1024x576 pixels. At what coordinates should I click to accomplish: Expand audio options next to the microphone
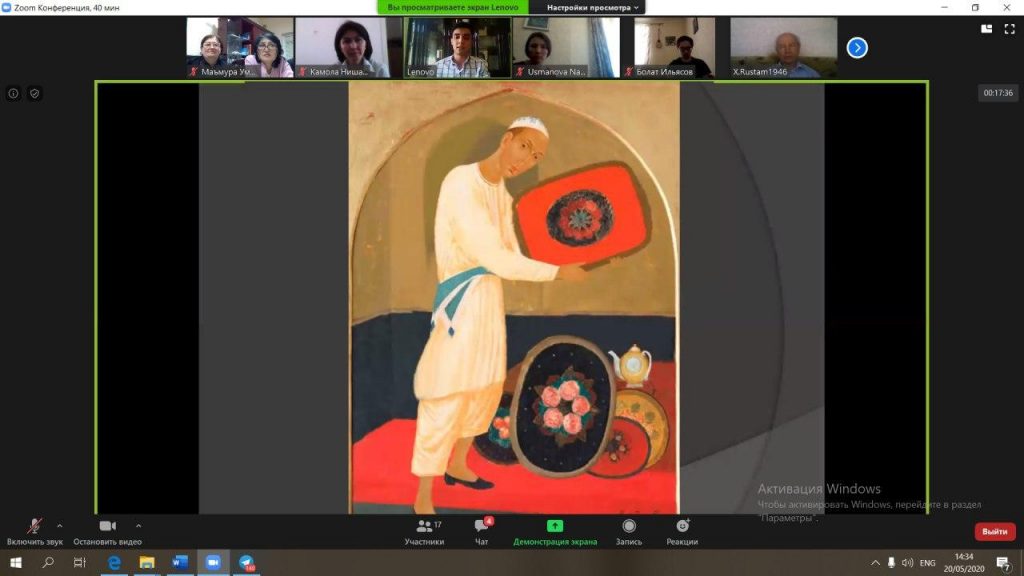pyautogui.click(x=59, y=525)
